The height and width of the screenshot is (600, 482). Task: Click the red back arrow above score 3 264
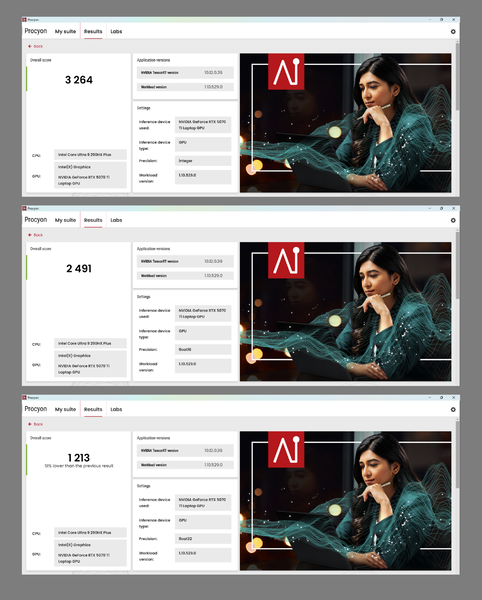30,46
